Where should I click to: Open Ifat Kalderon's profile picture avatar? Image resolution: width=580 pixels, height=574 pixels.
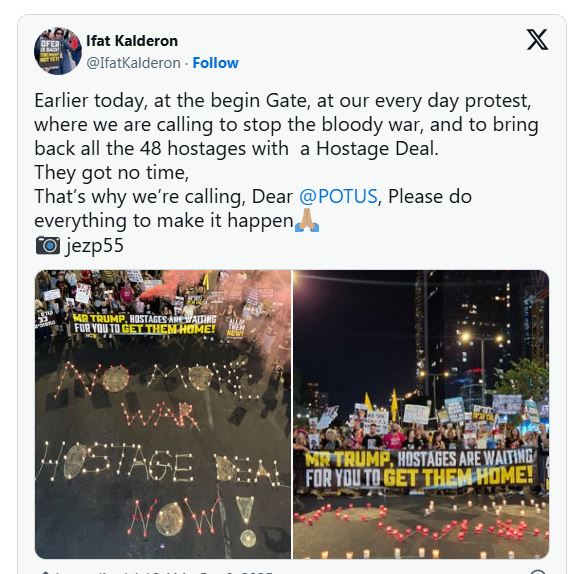[58, 51]
